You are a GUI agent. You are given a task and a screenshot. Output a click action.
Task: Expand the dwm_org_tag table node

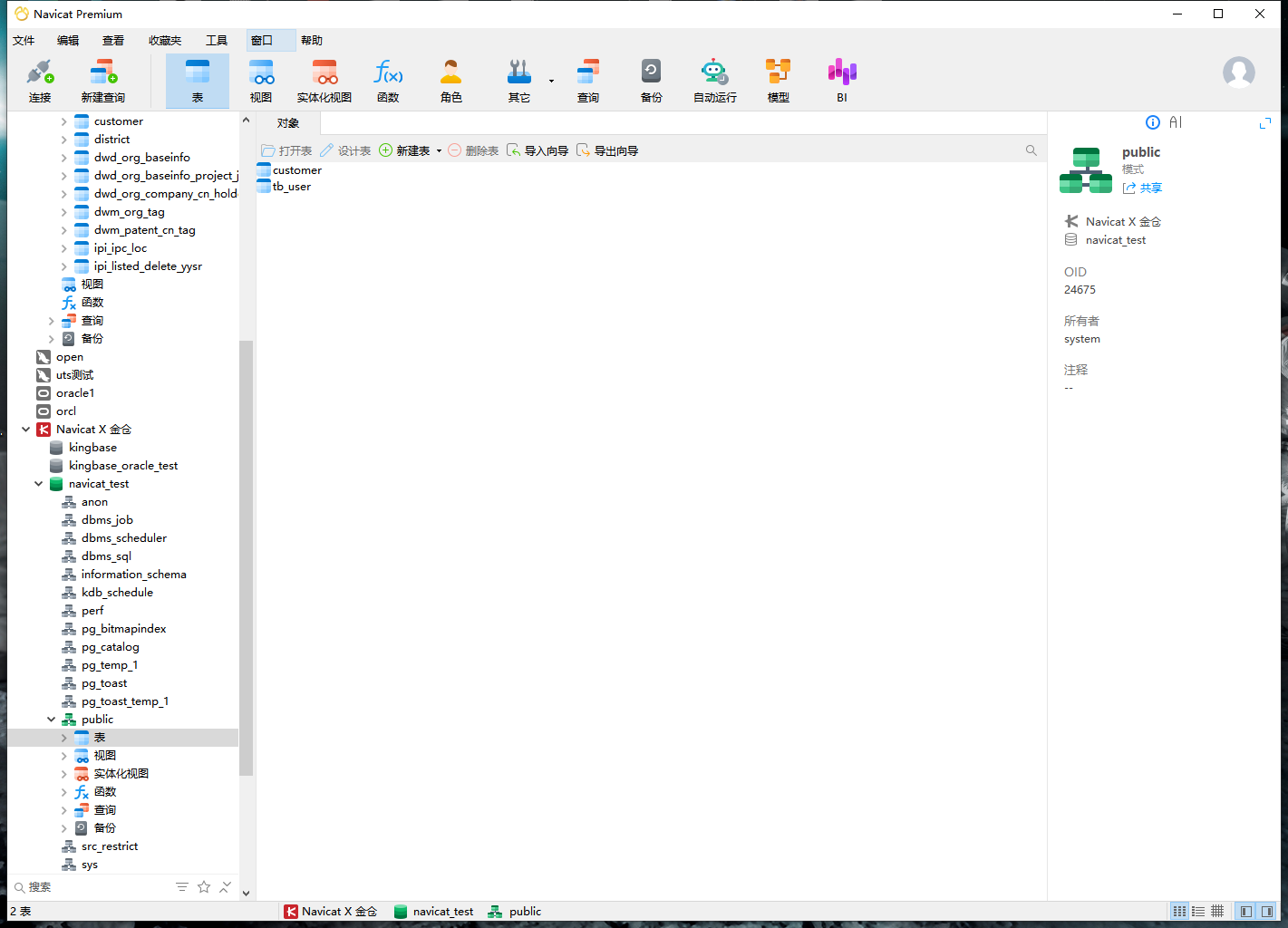click(x=64, y=212)
